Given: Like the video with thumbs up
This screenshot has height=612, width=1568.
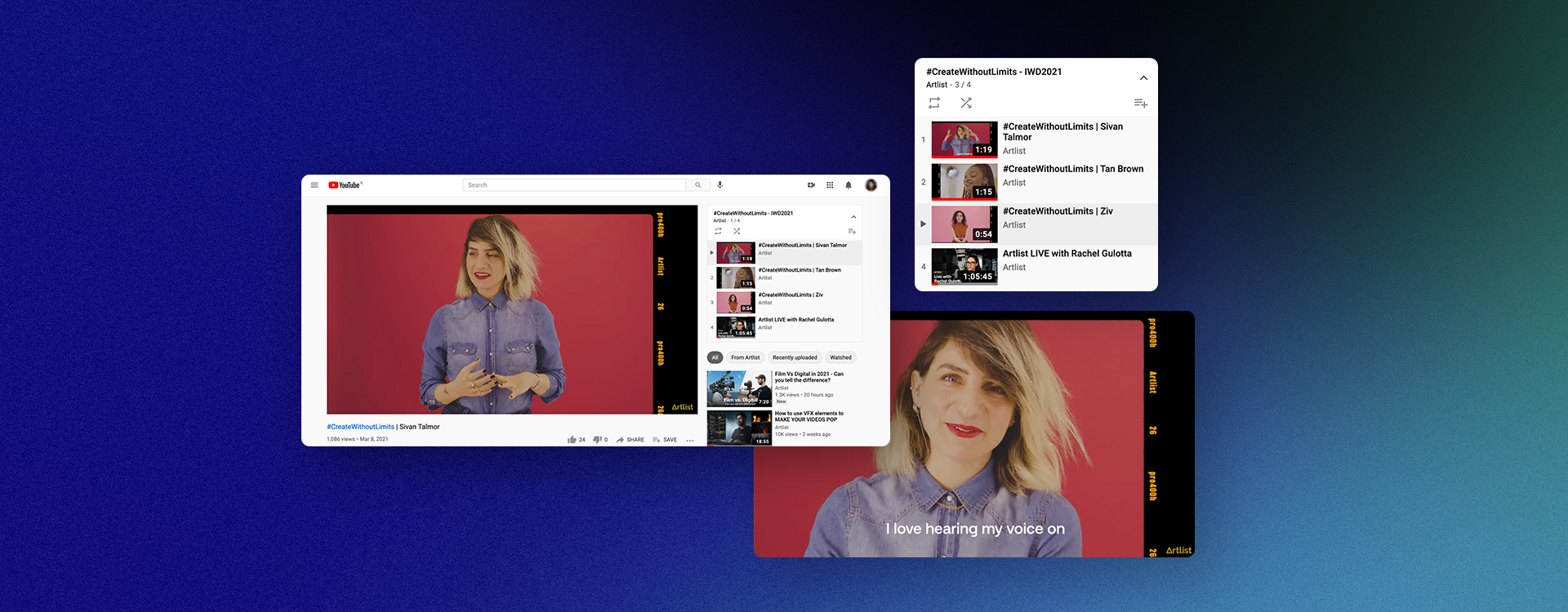Looking at the screenshot, I should click(572, 440).
